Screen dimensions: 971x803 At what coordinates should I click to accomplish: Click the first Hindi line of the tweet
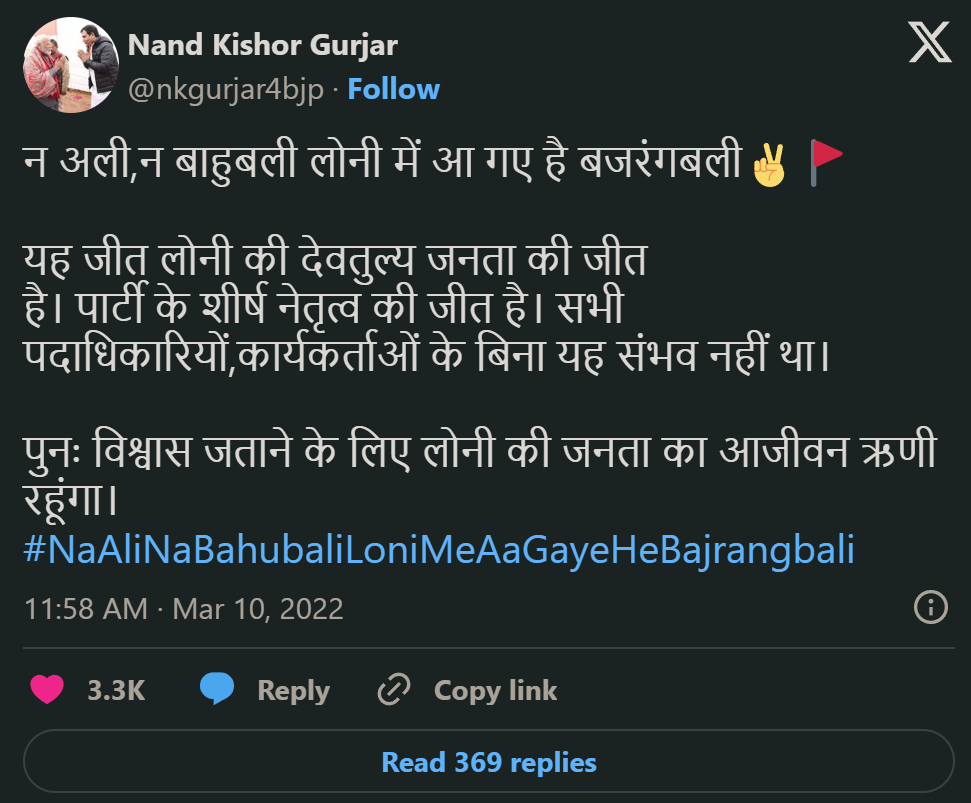[x=385, y=163]
